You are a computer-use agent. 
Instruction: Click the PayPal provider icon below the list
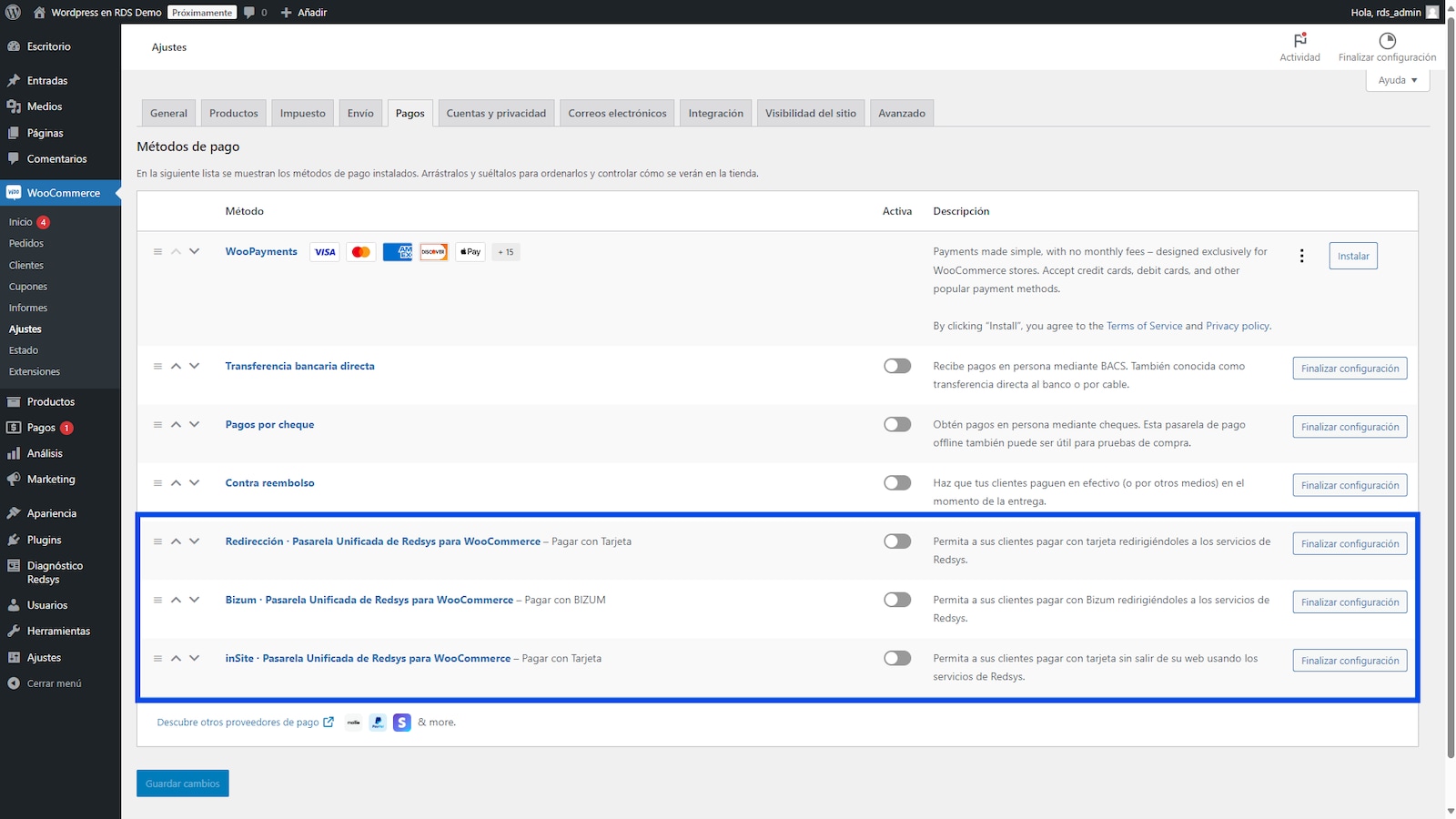pos(378,723)
